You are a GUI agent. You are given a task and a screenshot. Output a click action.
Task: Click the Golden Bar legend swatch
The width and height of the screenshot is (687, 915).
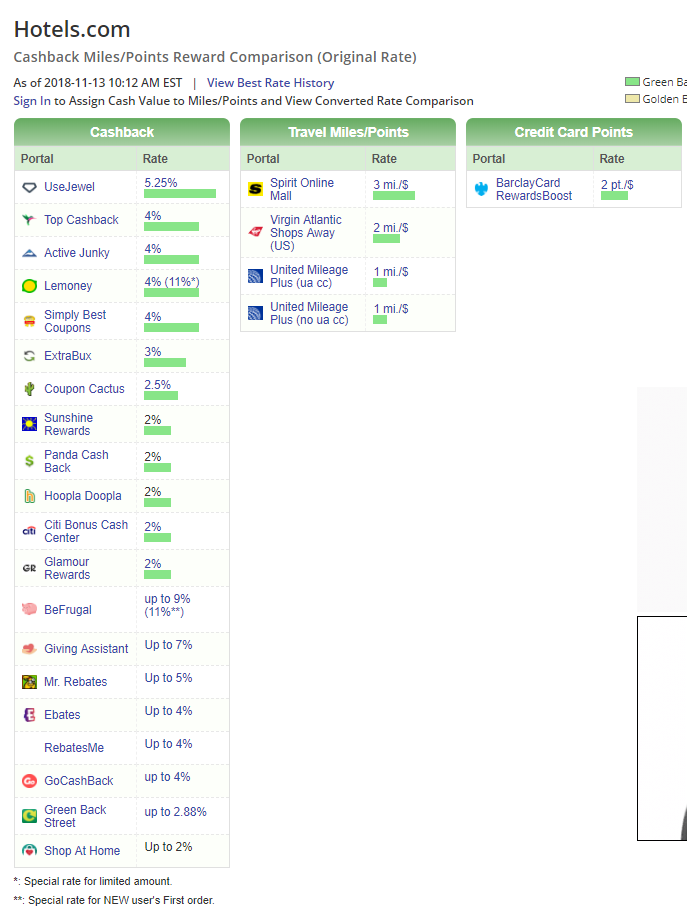pyautogui.click(x=632, y=99)
